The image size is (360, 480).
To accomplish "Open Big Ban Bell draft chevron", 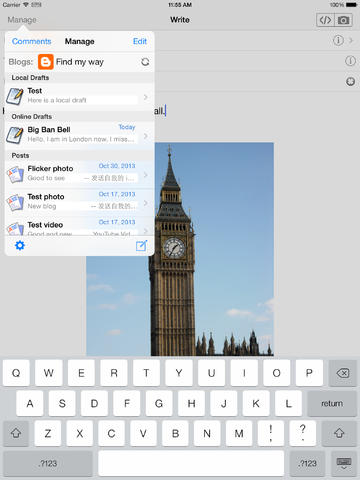I will click(x=146, y=136).
